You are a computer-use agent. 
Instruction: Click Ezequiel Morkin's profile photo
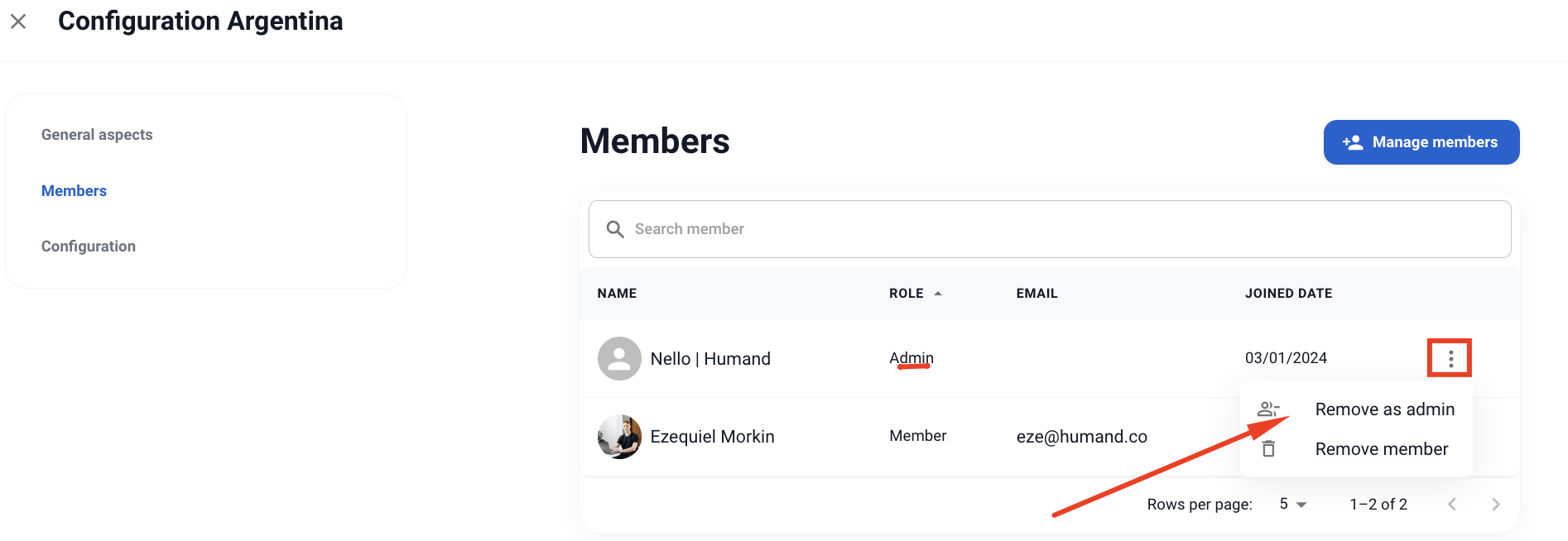point(619,437)
